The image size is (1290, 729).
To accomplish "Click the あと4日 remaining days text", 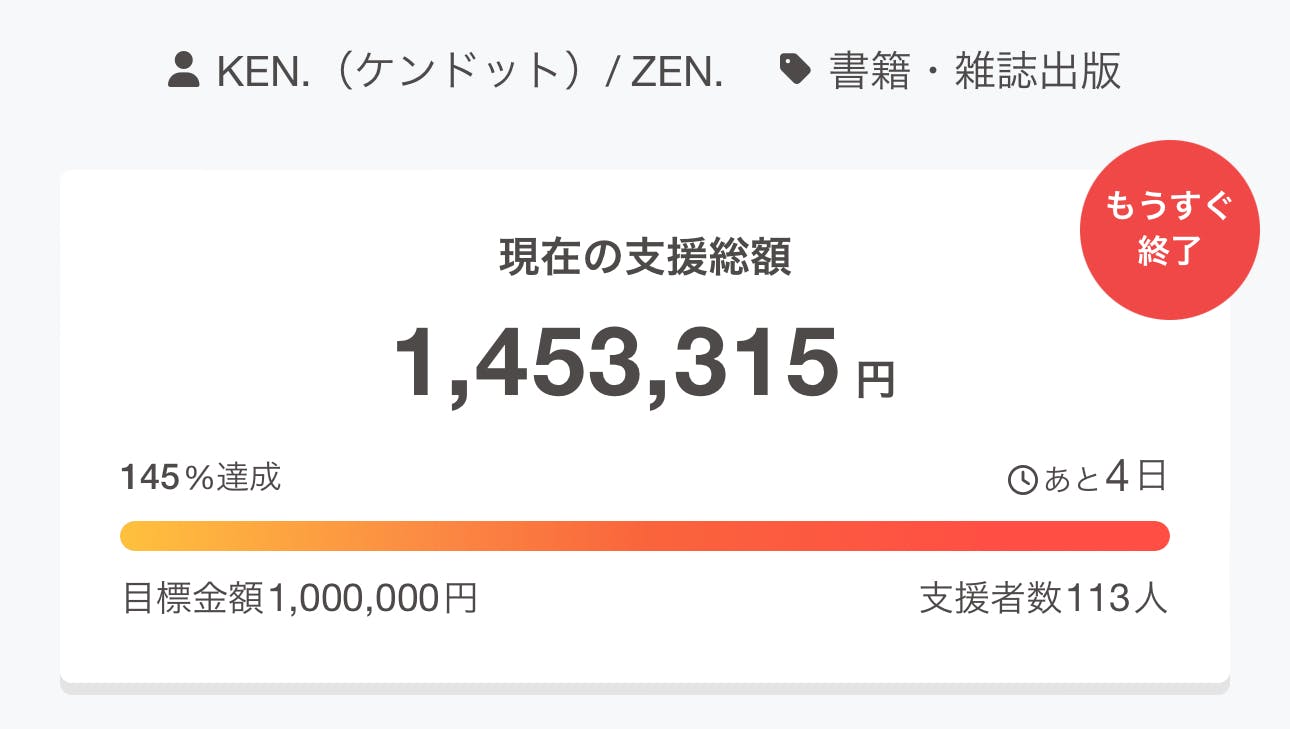I will click(x=1105, y=478).
